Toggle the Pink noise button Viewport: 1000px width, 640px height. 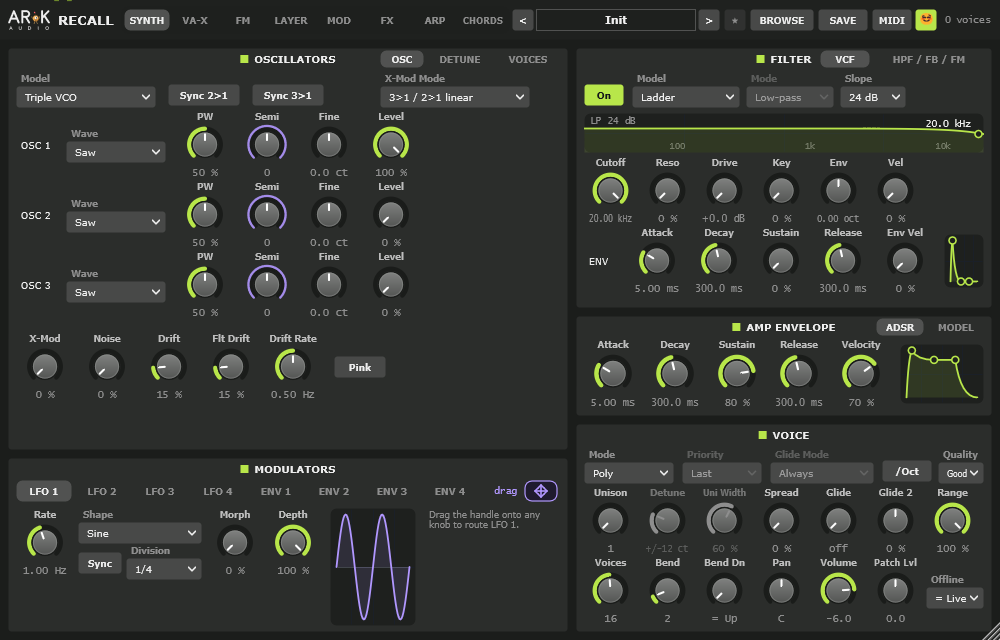point(360,367)
